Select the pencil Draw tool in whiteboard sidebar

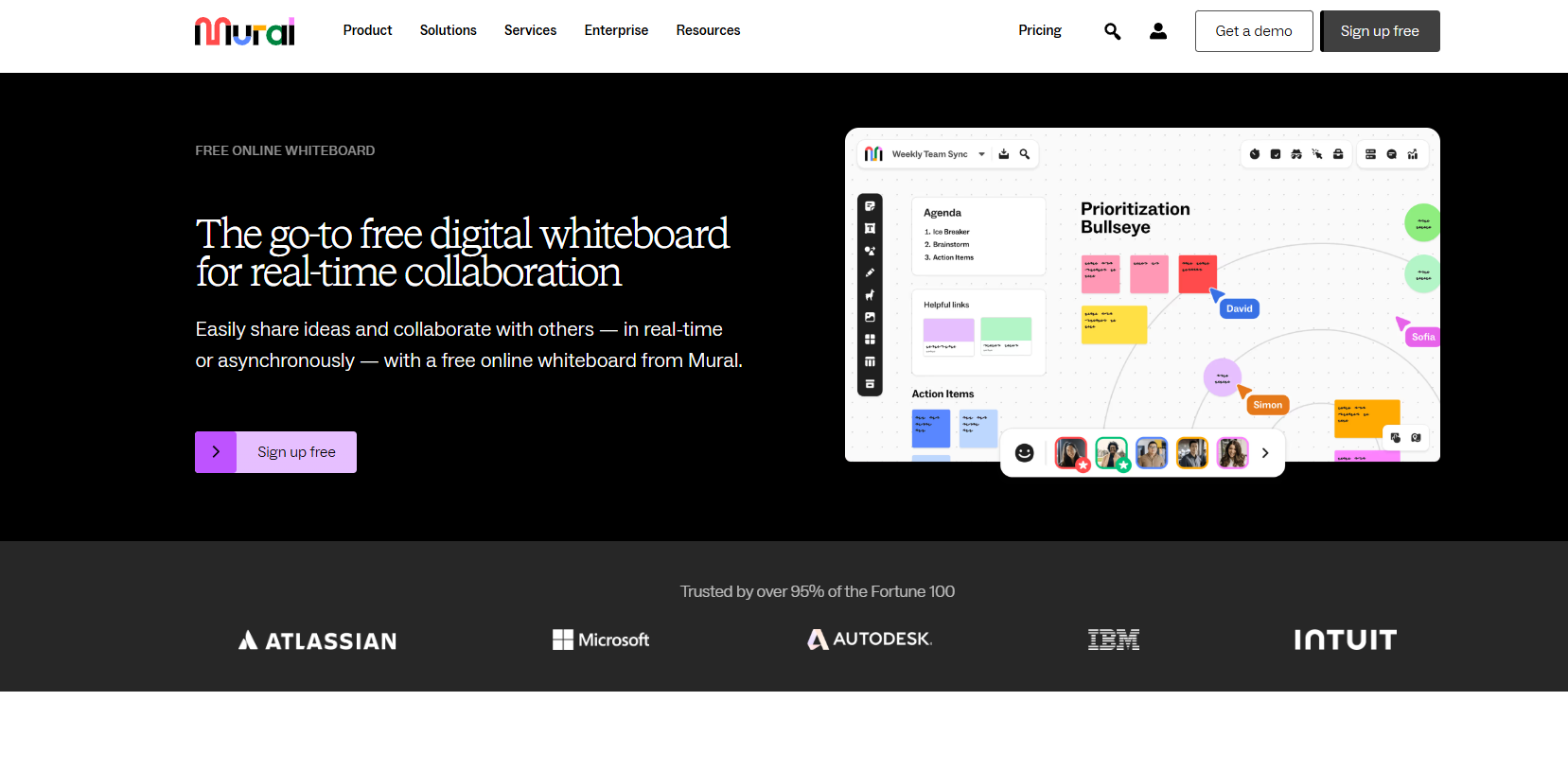pos(870,272)
